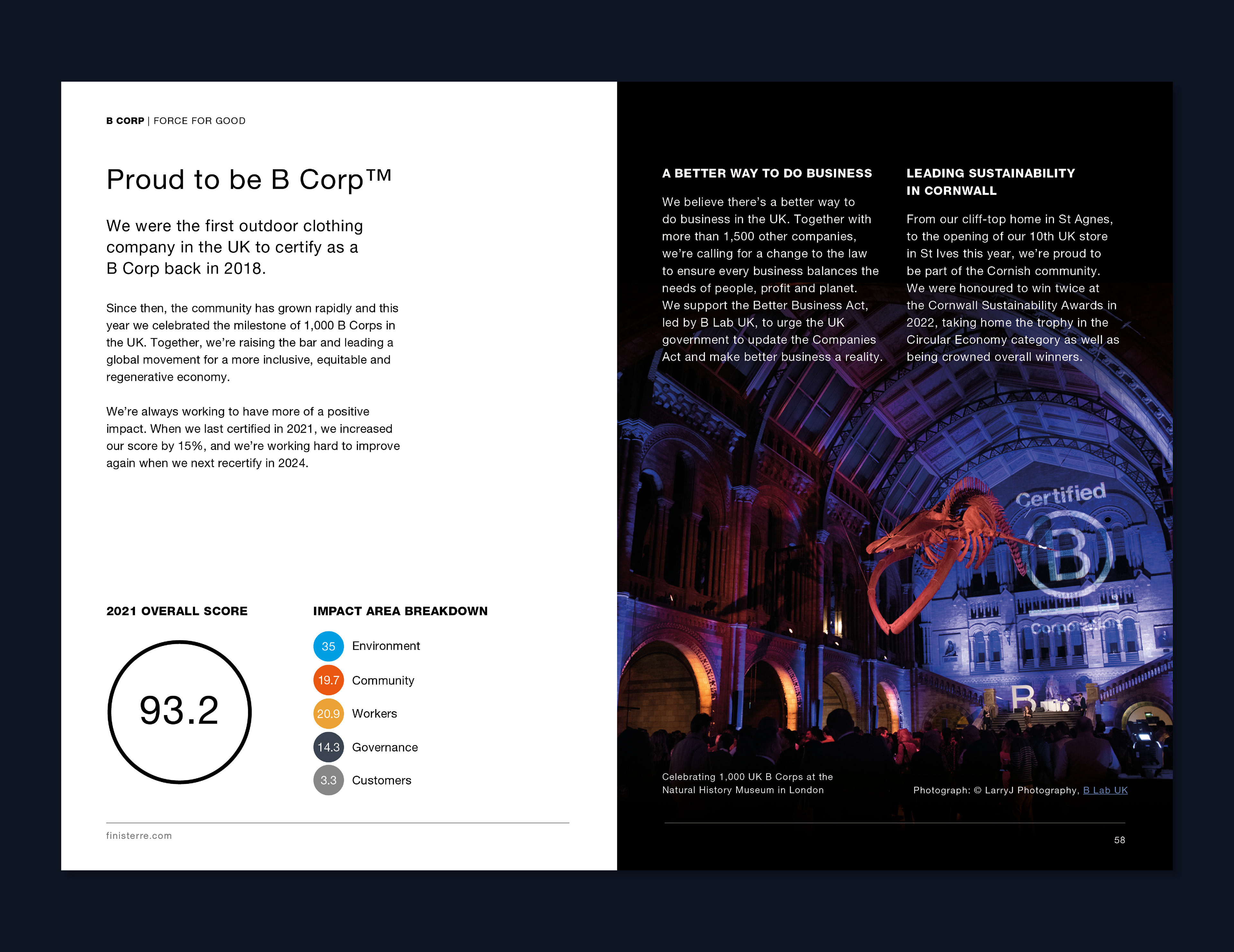Click the 'FORCE FOR GOOD' header text
Image resolution: width=1234 pixels, height=952 pixels.
(200, 121)
